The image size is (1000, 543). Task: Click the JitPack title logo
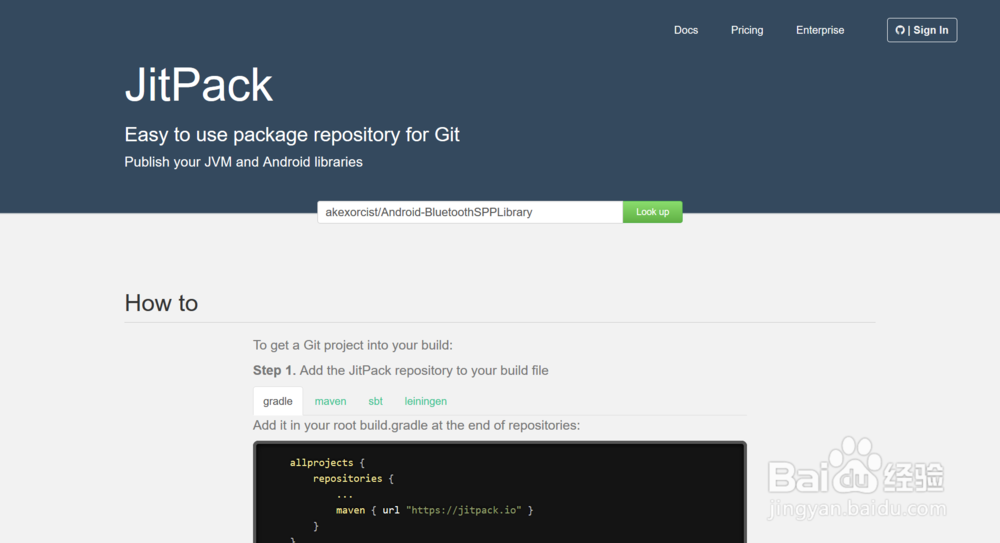click(198, 84)
